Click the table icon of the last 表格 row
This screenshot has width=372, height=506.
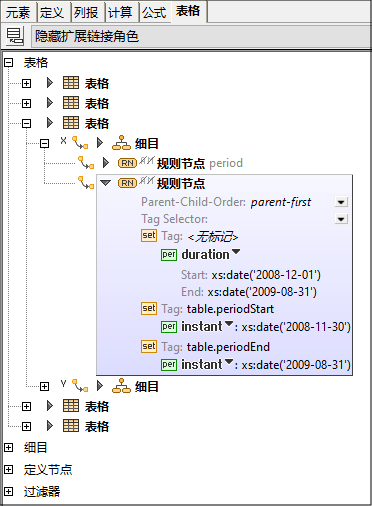71,426
